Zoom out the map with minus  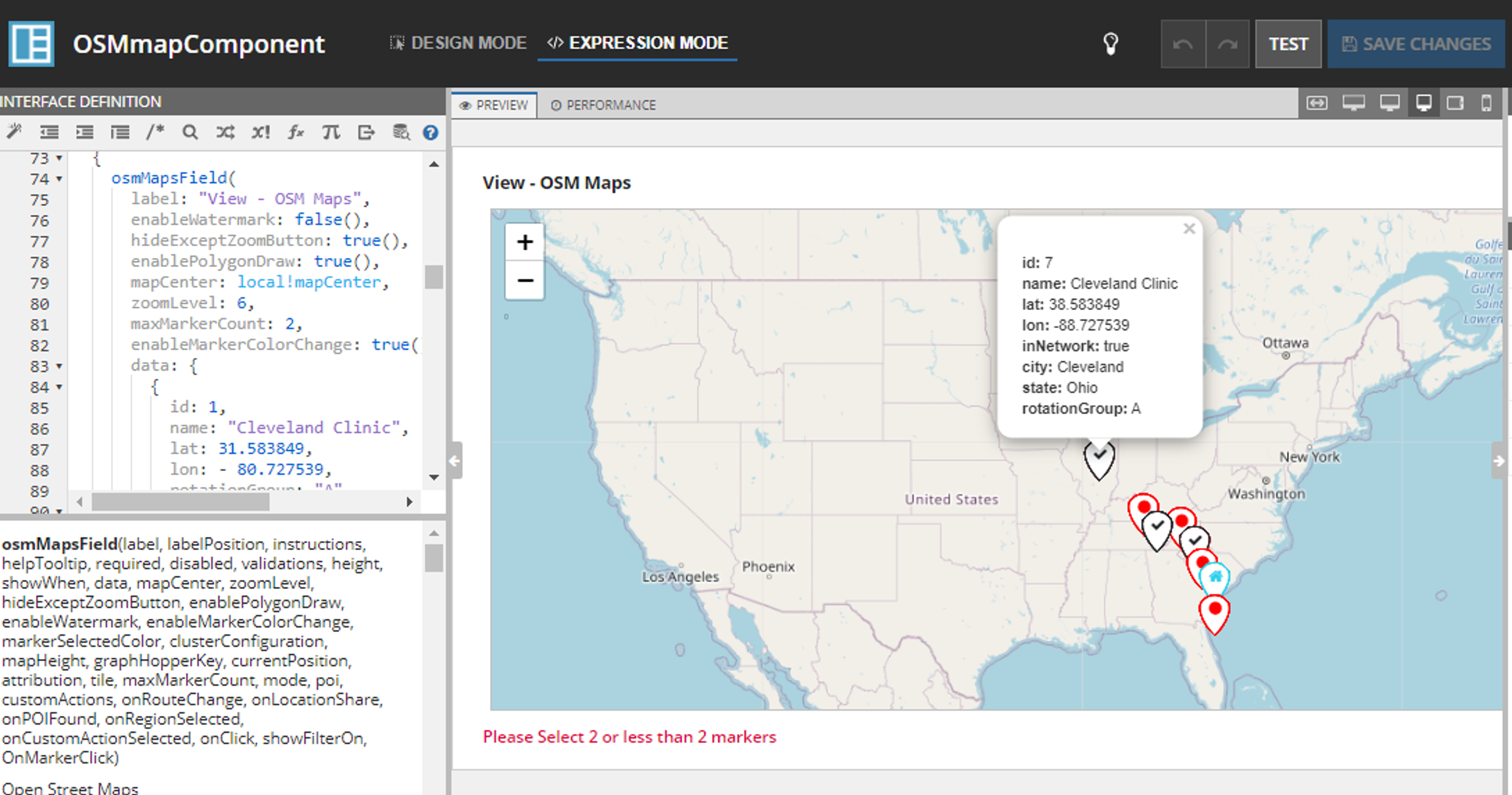(x=525, y=281)
